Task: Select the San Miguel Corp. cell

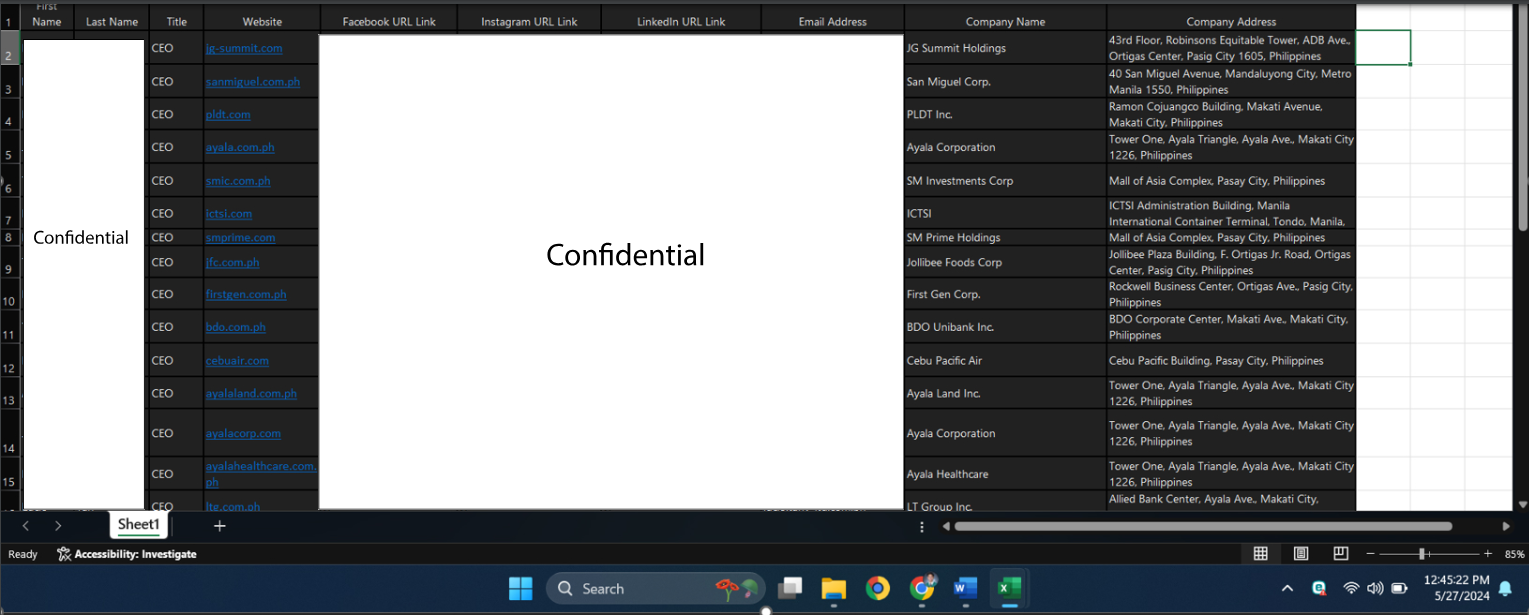Action: tap(1005, 81)
